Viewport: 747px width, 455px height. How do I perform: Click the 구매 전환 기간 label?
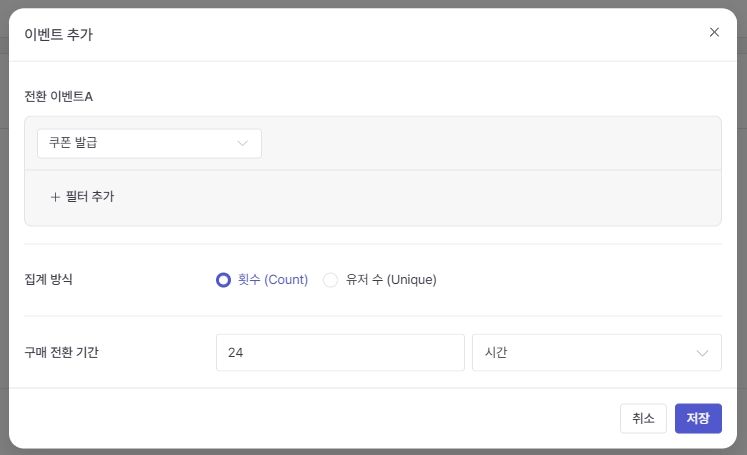click(61, 352)
